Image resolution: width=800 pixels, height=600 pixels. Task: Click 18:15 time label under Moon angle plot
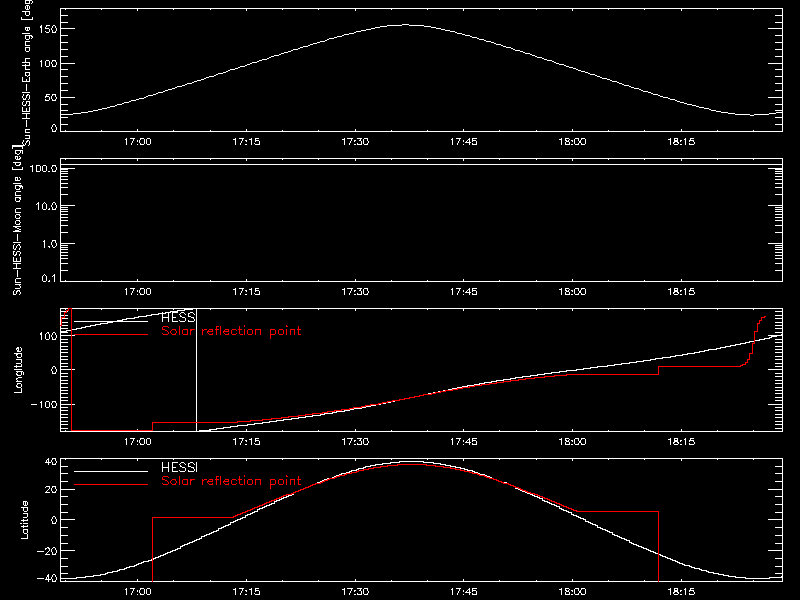pyautogui.click(x=681, y=292)
